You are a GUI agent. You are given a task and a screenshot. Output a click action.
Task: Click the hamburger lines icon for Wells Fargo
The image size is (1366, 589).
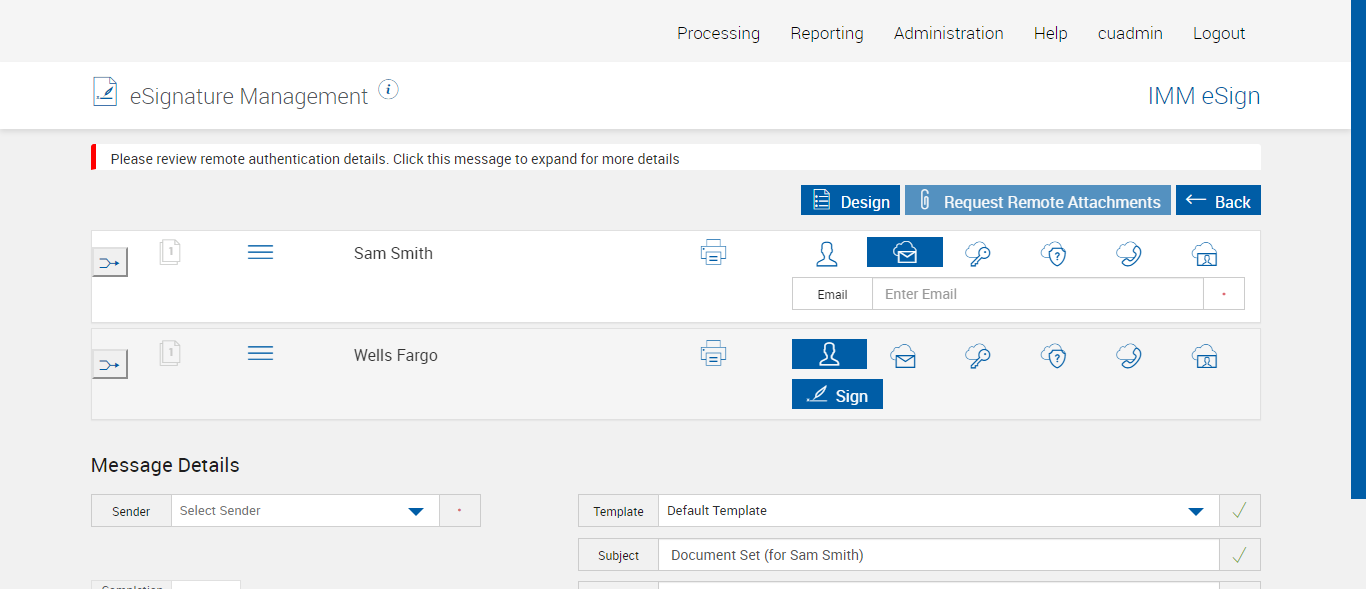tap(260, 354)
